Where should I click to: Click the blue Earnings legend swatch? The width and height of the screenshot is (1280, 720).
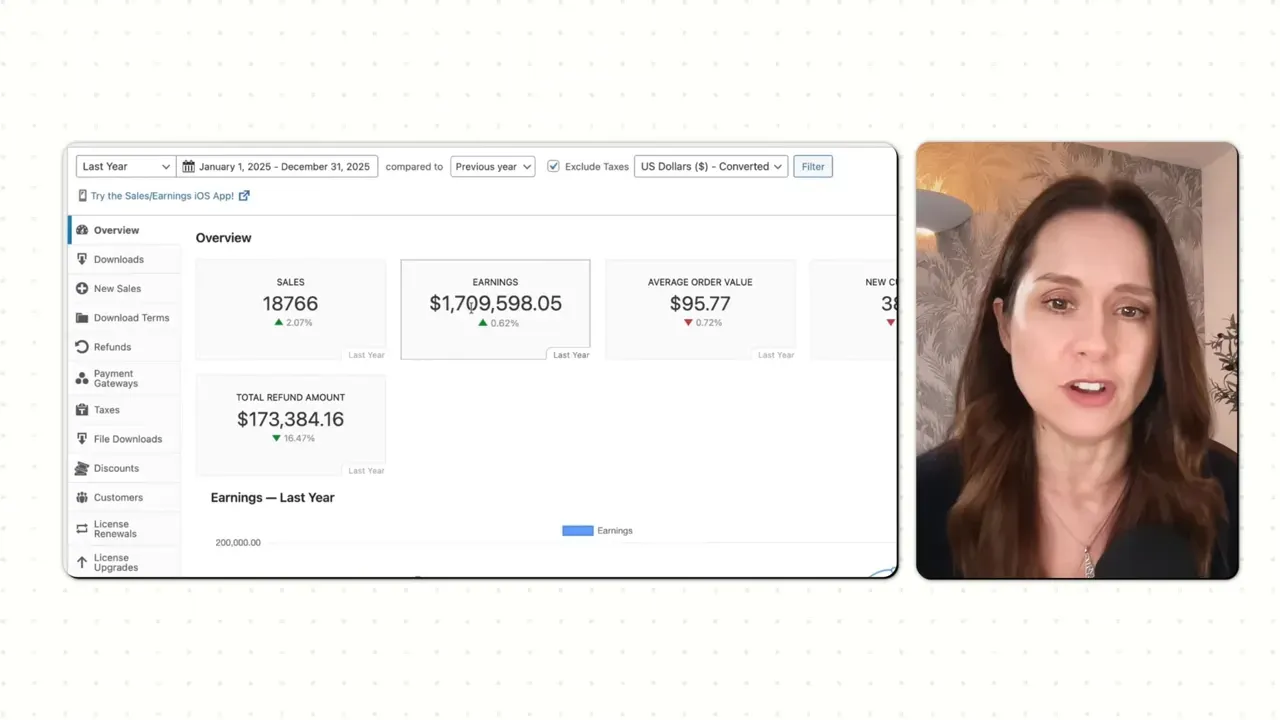click(x=577, y=530)
